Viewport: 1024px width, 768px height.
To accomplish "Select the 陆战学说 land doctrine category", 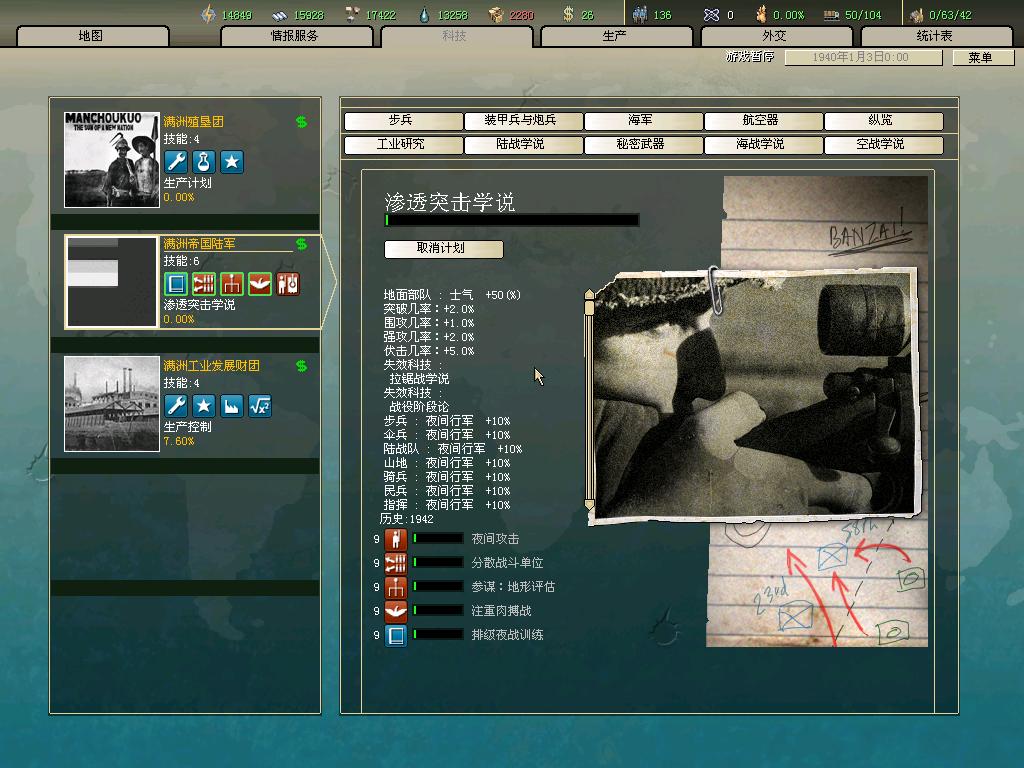I will click(x=523, y=145).
